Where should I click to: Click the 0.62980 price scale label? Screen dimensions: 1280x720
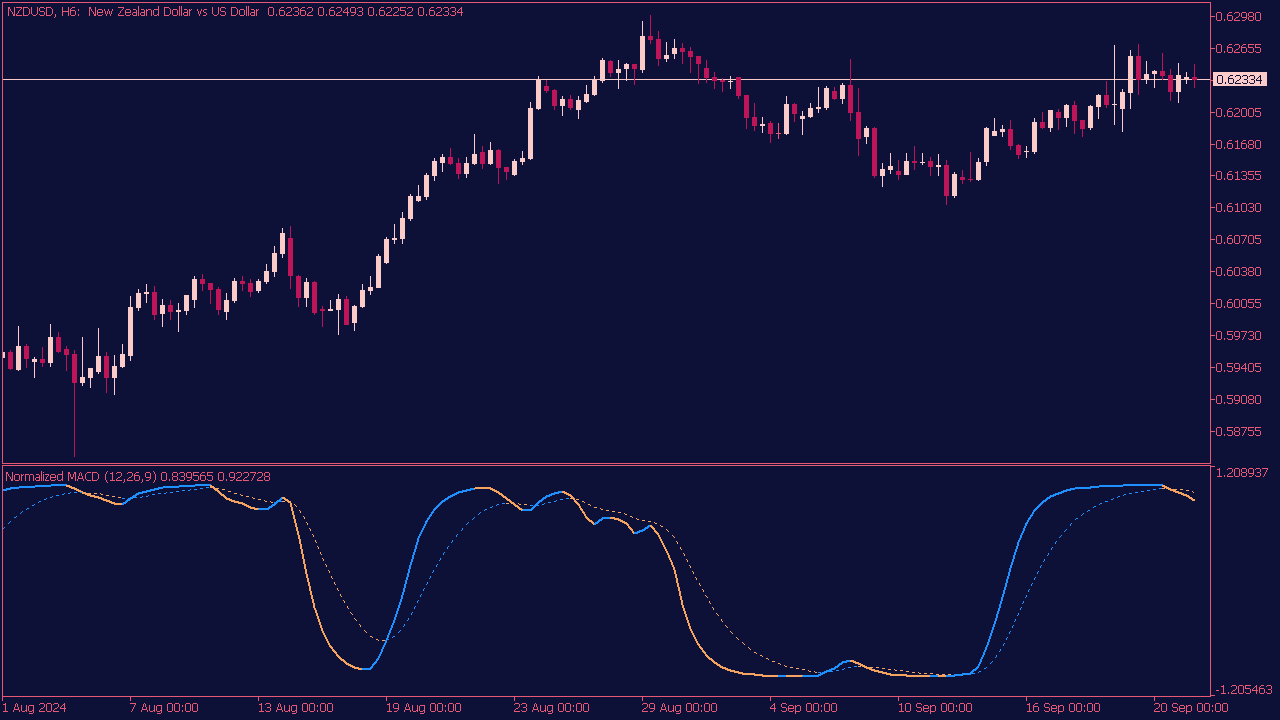(x=1238, y=16)
